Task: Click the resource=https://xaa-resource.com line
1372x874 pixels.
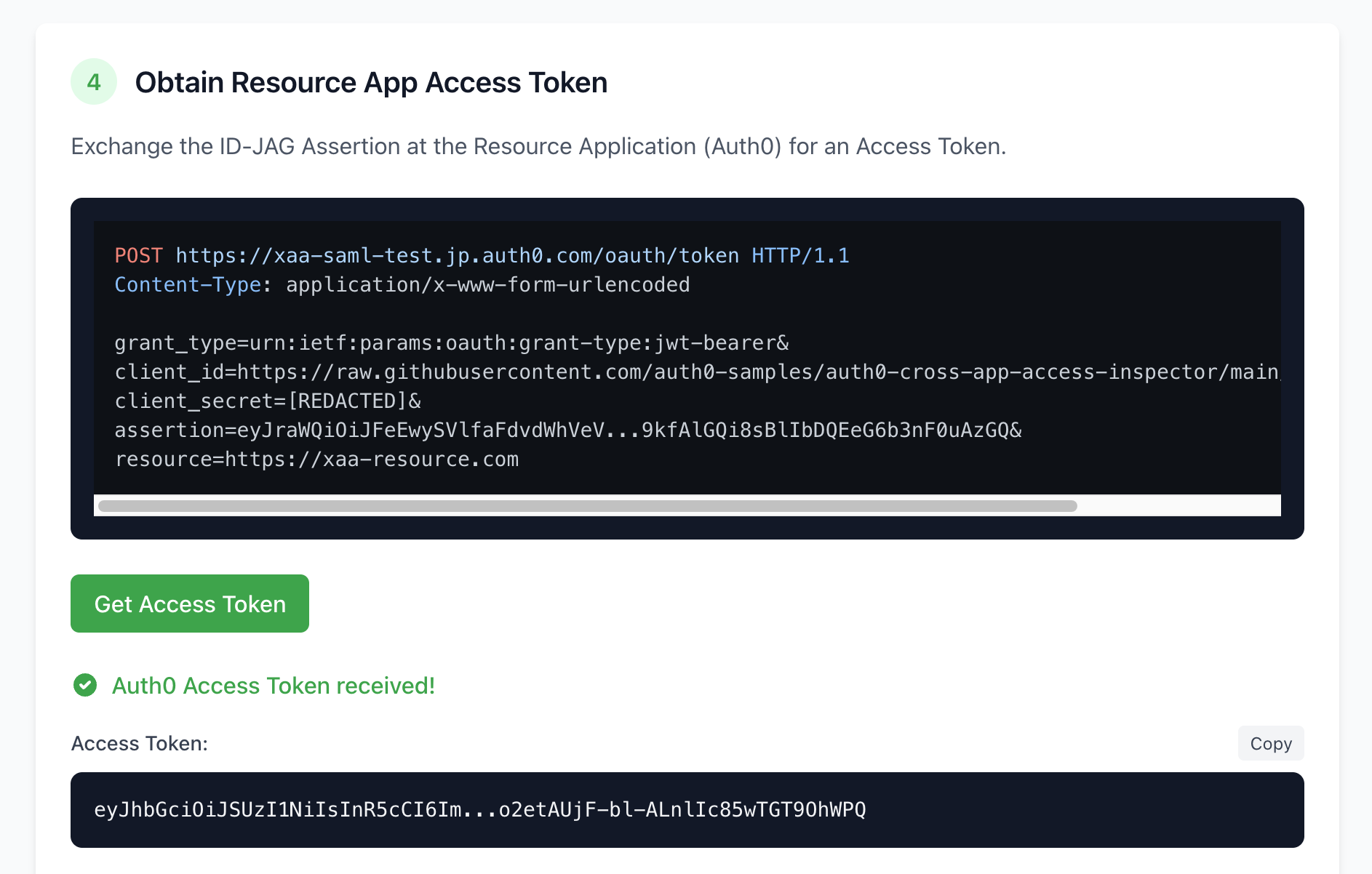Action: (x=316, y=460)
